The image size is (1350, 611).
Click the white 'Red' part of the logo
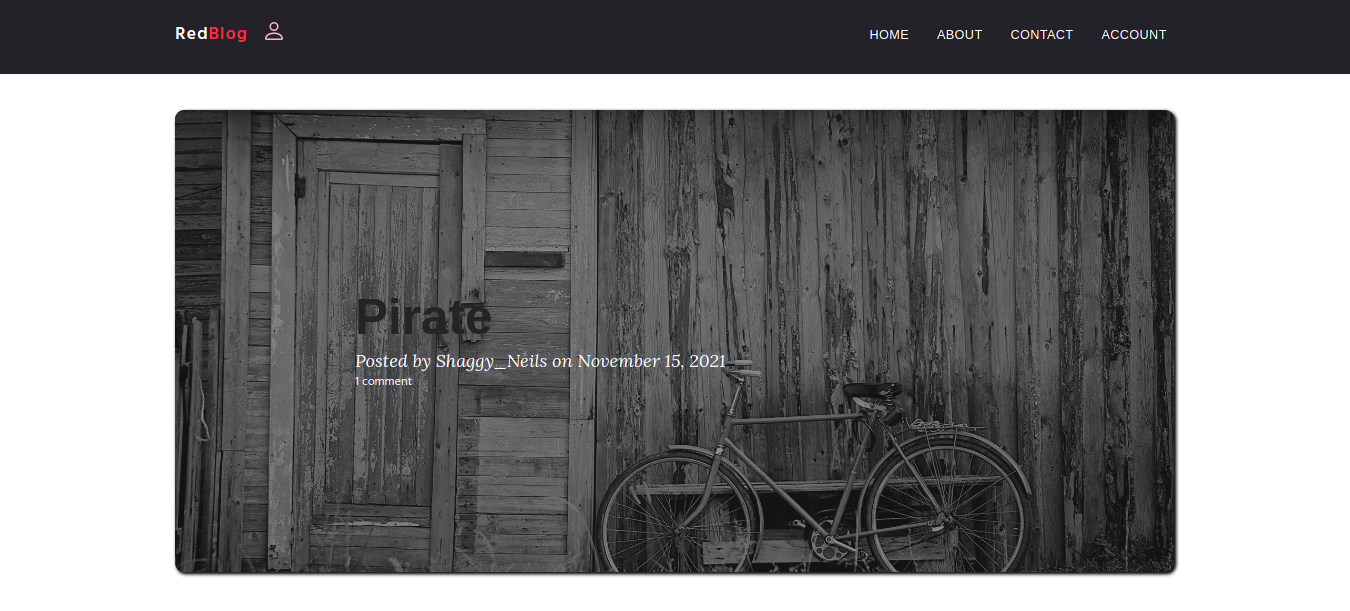192,34
